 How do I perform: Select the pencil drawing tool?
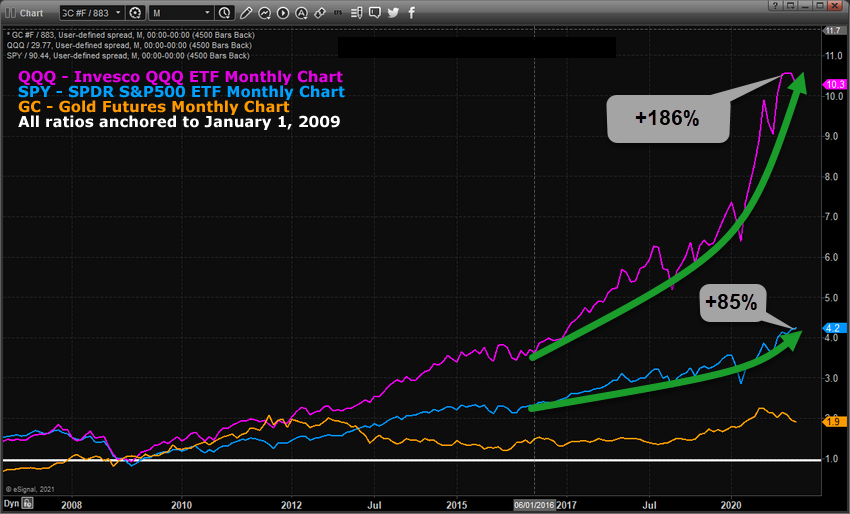246,12
